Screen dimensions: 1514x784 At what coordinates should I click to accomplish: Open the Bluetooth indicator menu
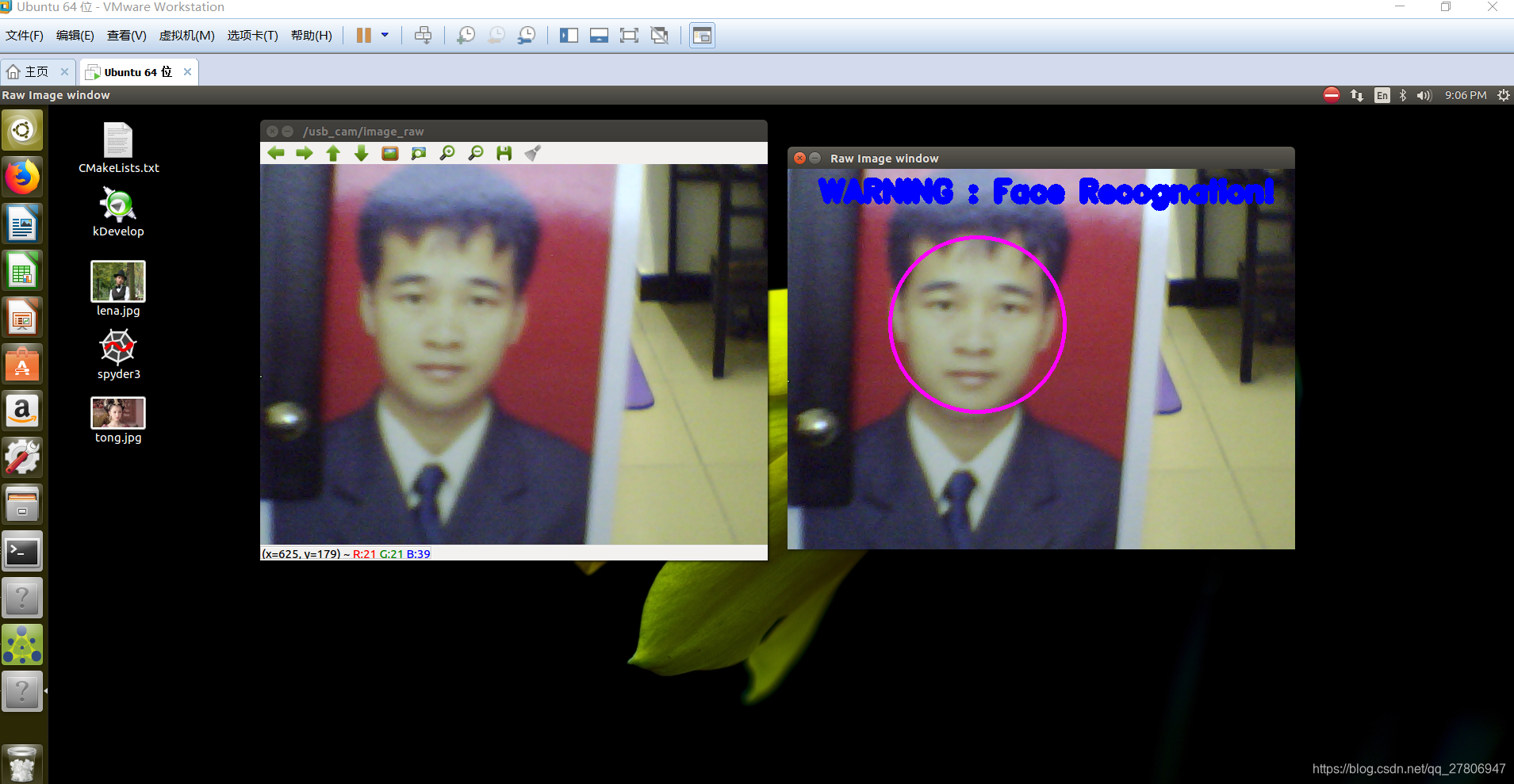(x=1402, y=95)
